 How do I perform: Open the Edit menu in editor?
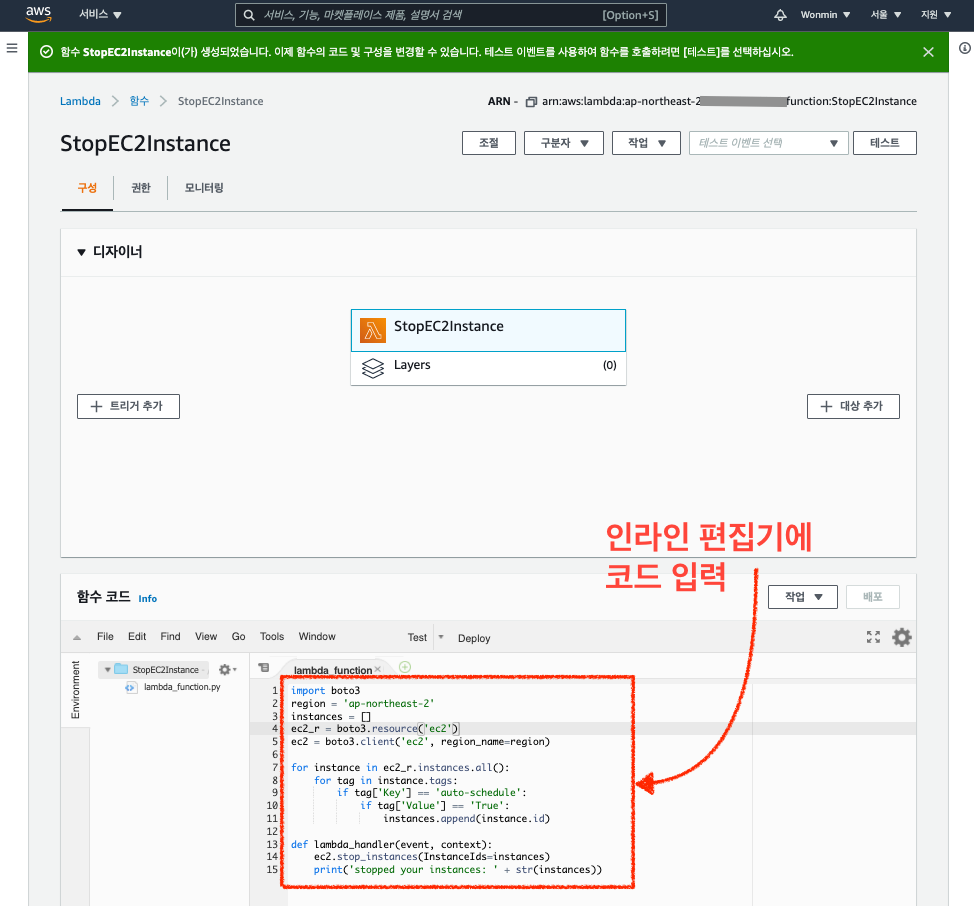pyautogui.click(x=137, y=636)
